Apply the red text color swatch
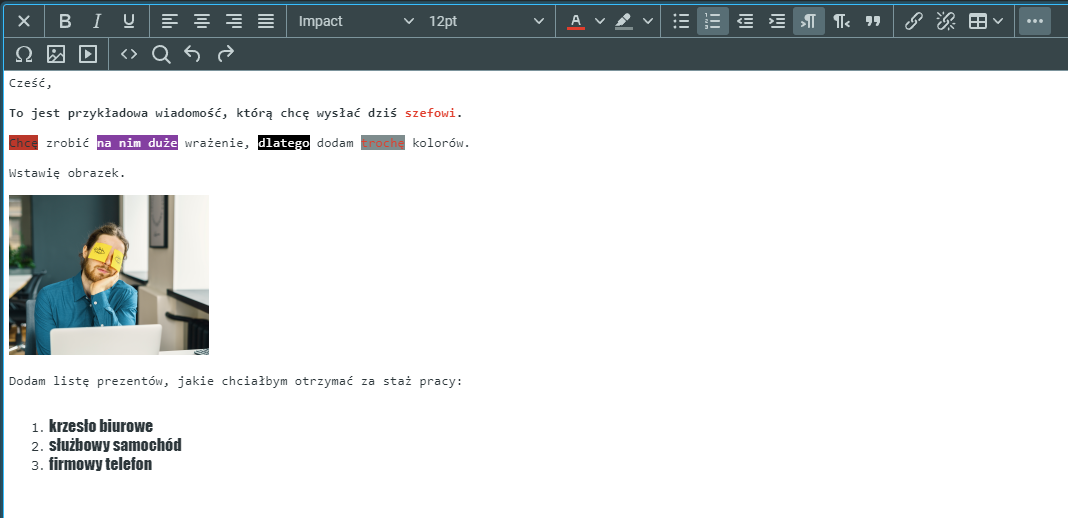 [x=576, y=21]
